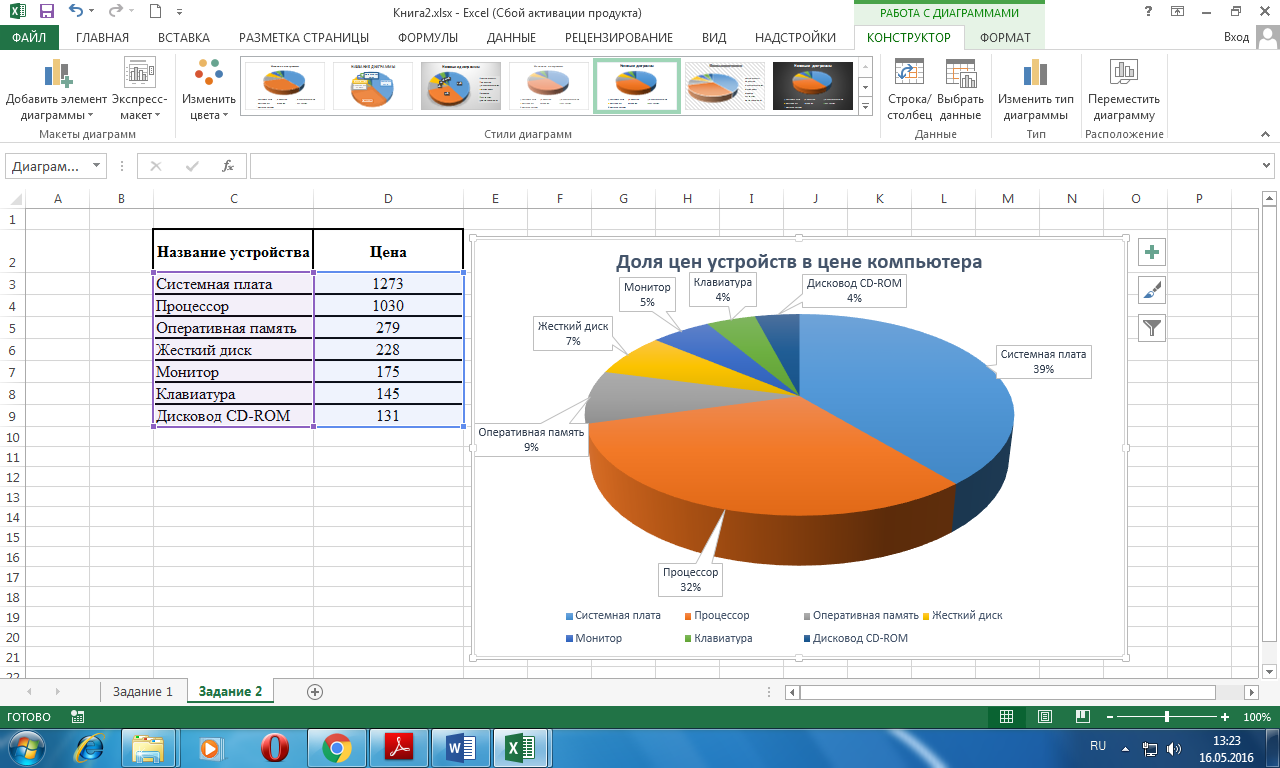Open Word from the taskbar
The height and width of the screenshot is (768, 1280).
click(x=461, y=748)
